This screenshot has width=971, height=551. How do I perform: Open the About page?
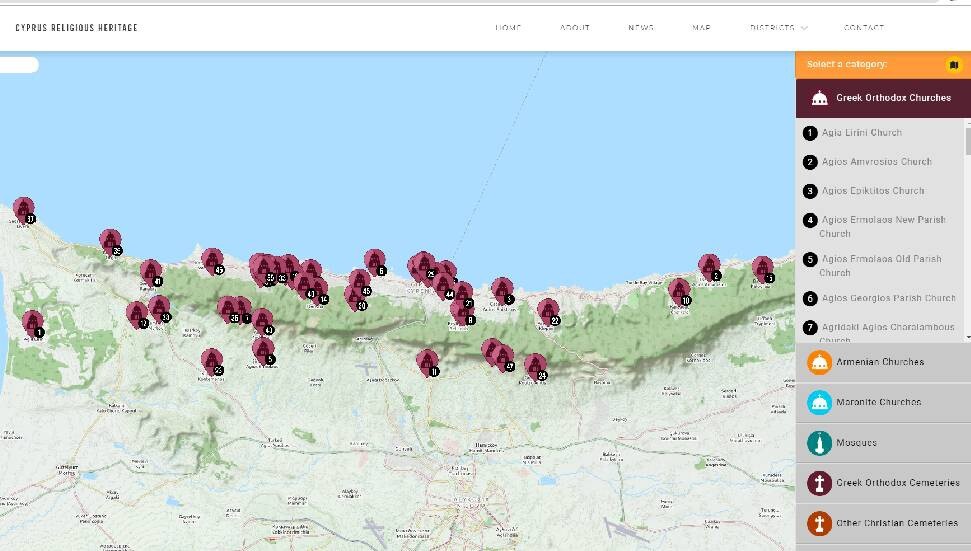tap(575, 28)
